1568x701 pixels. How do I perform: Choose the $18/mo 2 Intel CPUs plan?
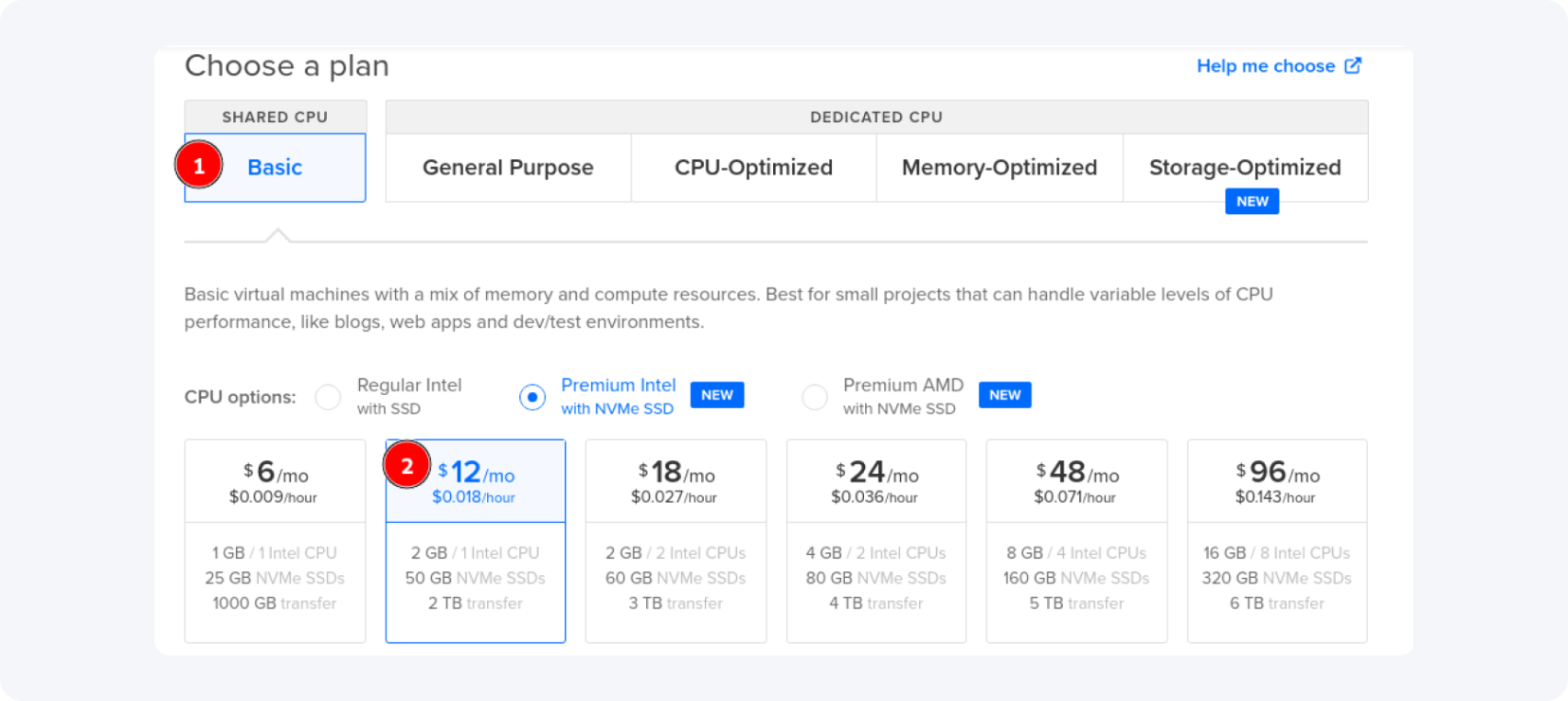pyautogui.click(x=676, y=540)
